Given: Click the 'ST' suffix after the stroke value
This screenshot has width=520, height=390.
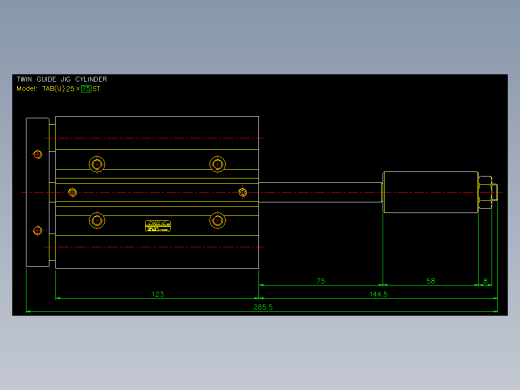Looking at the screenshot, I should tap(96, 89).
